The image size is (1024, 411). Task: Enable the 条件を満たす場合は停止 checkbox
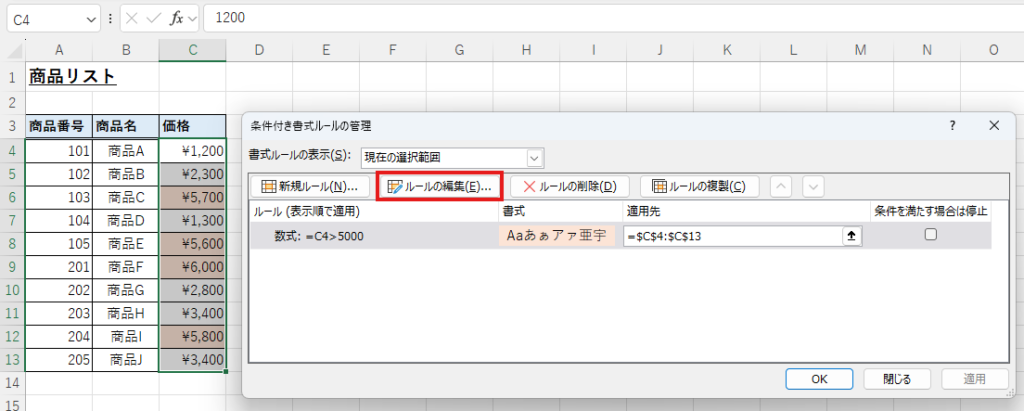930,235
